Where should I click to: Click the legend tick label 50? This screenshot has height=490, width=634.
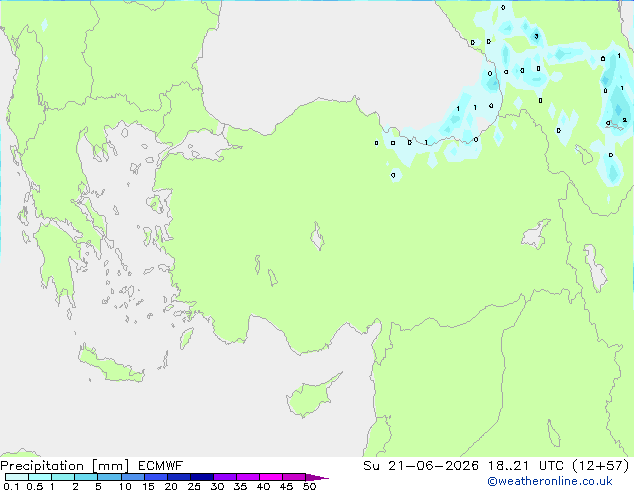pyautogui.click(x=309, y=486)
